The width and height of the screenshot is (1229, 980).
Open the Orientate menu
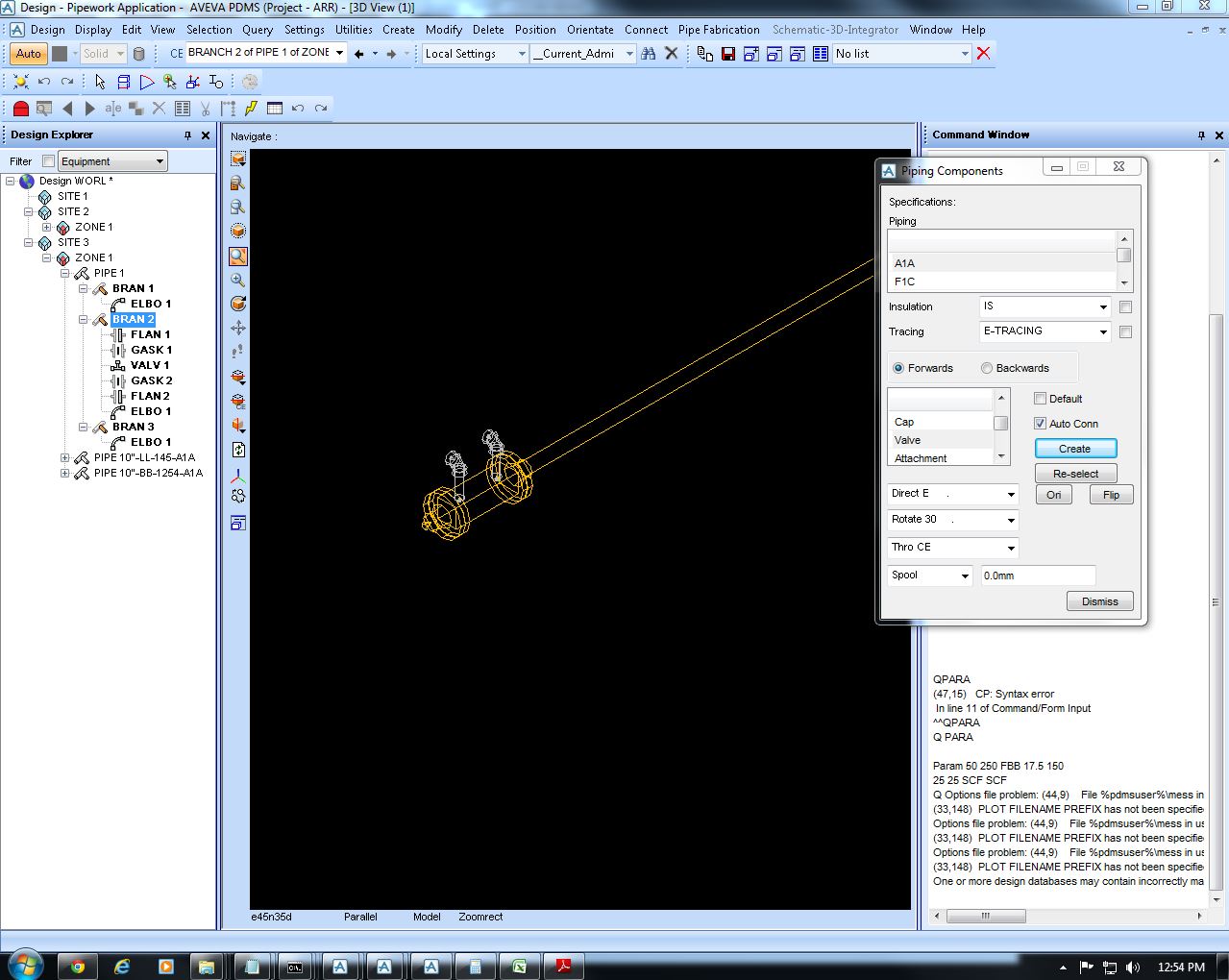pyautogui.click(x=590, y=30)
